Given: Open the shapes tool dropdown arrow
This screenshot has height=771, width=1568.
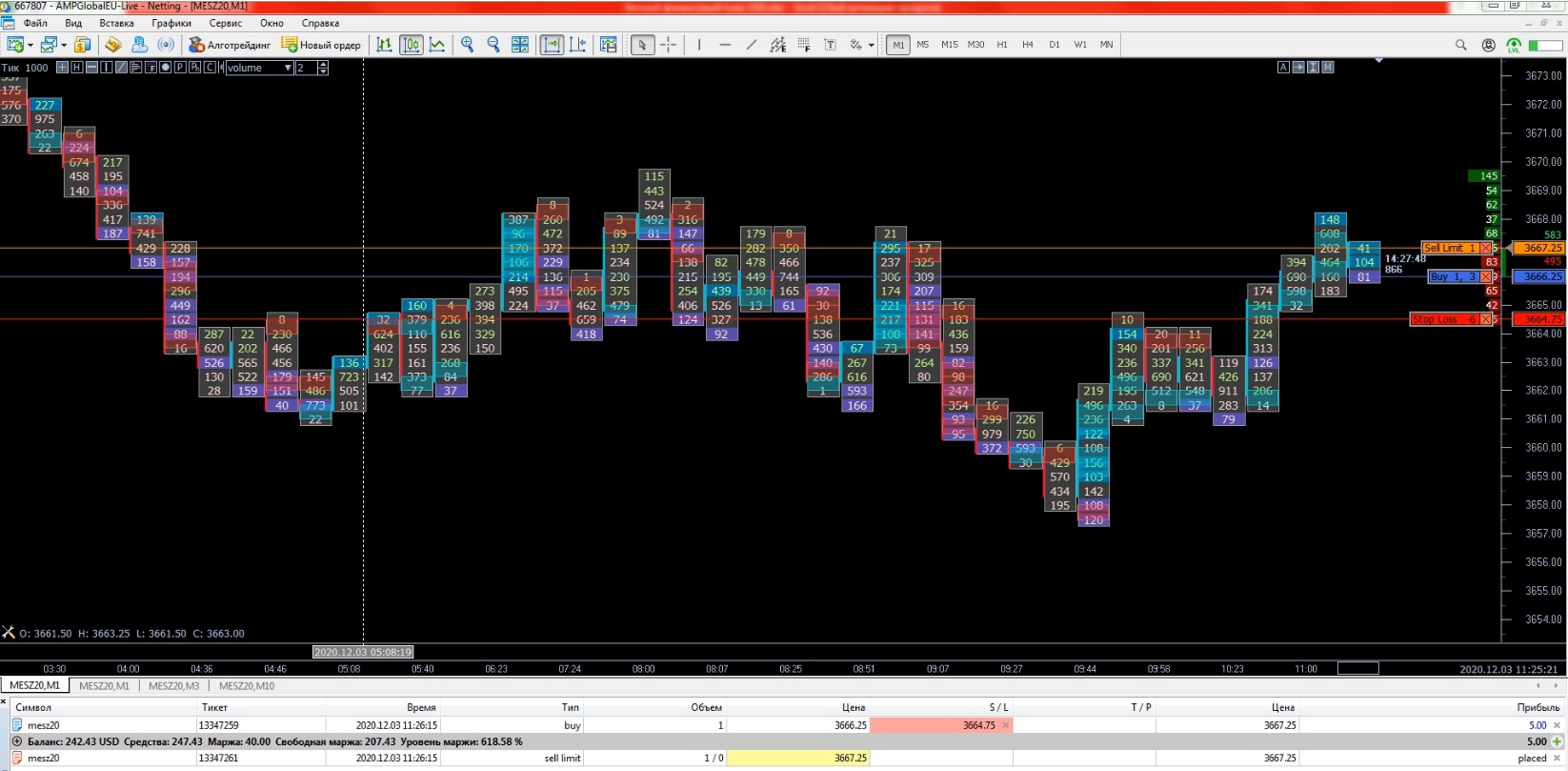Looking at the screenshot, I should pyautogui.click(x=871, y=45).
